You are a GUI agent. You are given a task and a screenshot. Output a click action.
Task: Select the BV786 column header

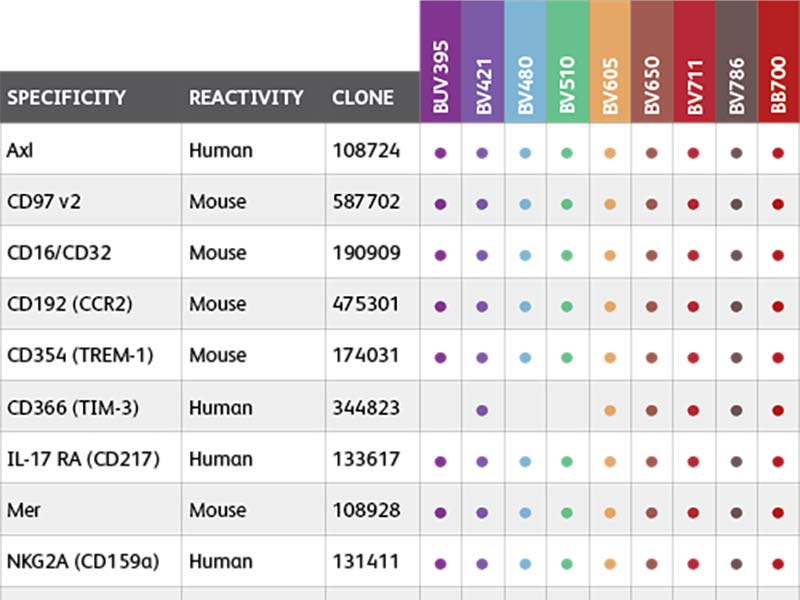pyautogui.click(x=737, y=61)
